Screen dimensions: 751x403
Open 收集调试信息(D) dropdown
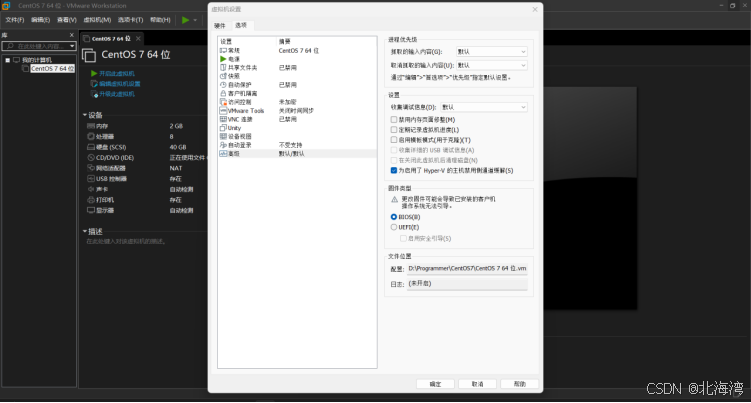click(484, 107)
